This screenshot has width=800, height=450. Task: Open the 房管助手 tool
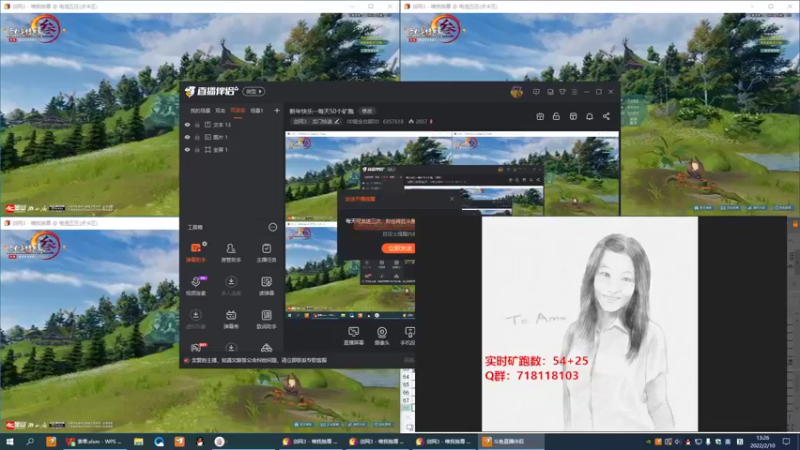click(231, 252)
